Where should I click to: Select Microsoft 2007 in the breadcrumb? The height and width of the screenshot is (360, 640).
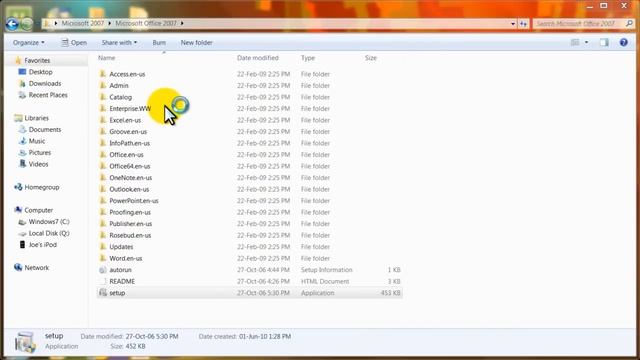(x=82, y=23)
